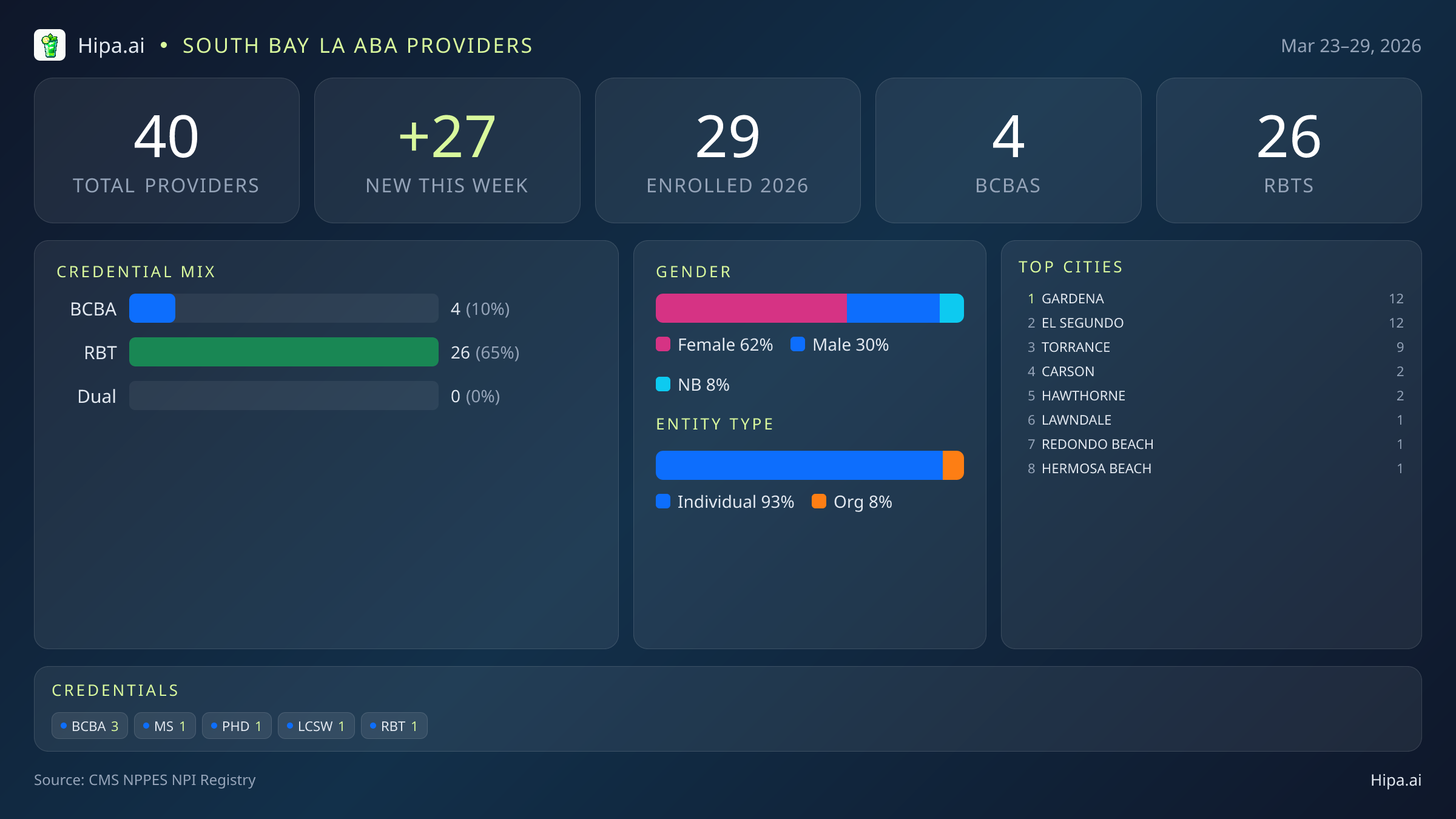Screen dimensions: 1456x819
Task: Enable the LCSW 1 credential chip
Action: (x=316, y=725)
